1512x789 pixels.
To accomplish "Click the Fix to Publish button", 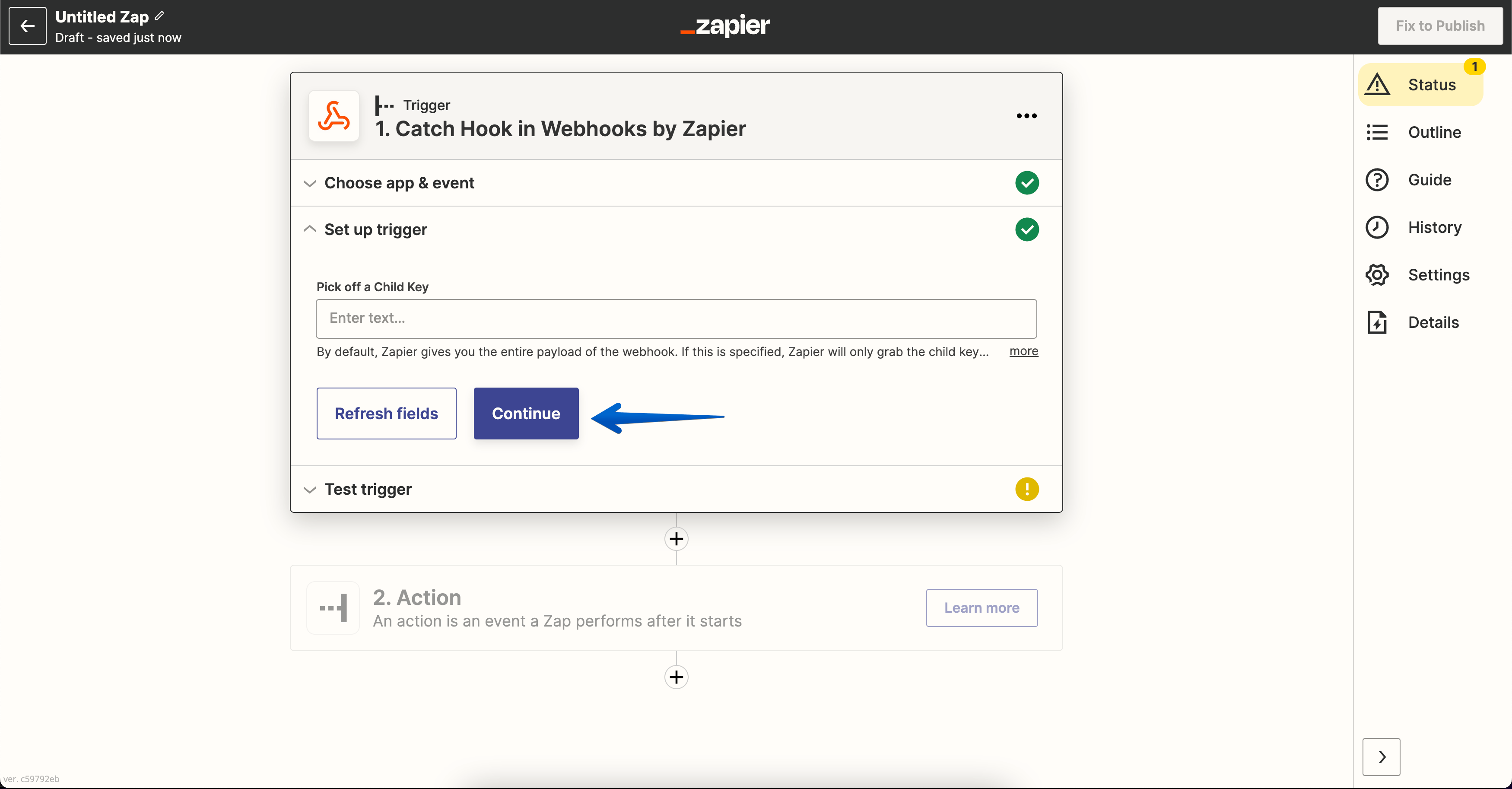I will pos(1440,26).
